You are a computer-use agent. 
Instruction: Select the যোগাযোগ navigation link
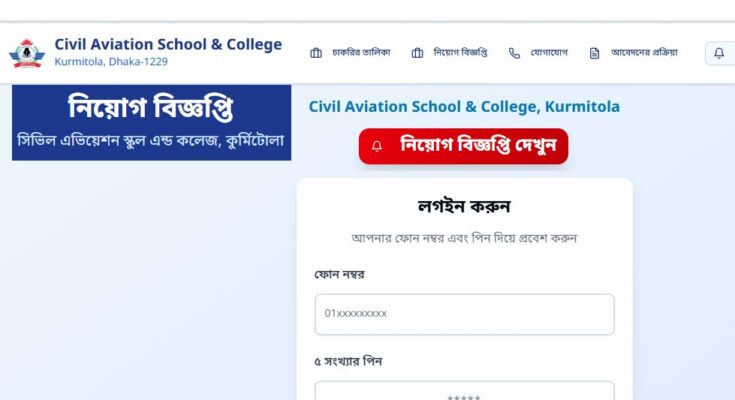point(538,53)
